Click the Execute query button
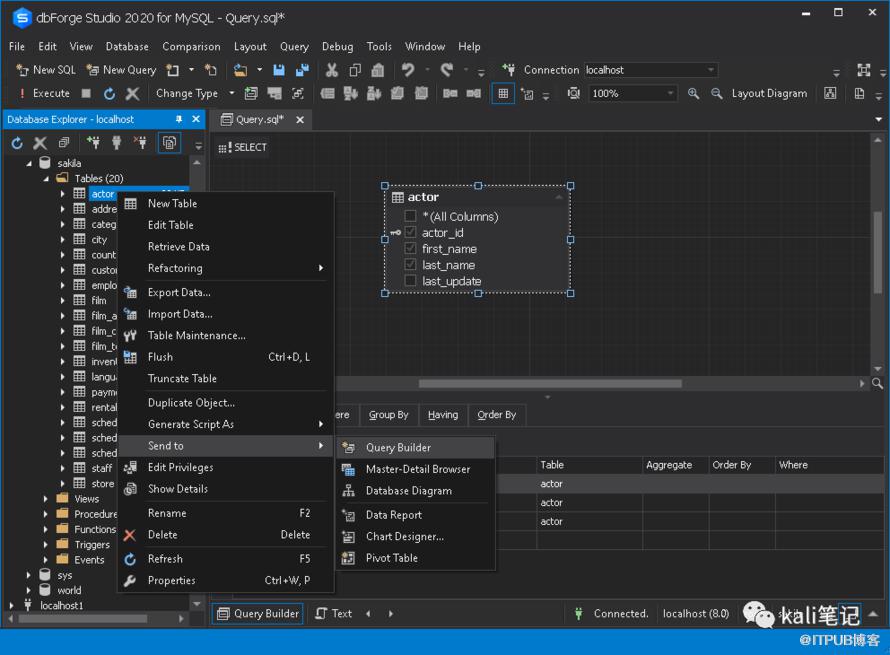This screenshot has height=655, width=890. pos(44,93)
